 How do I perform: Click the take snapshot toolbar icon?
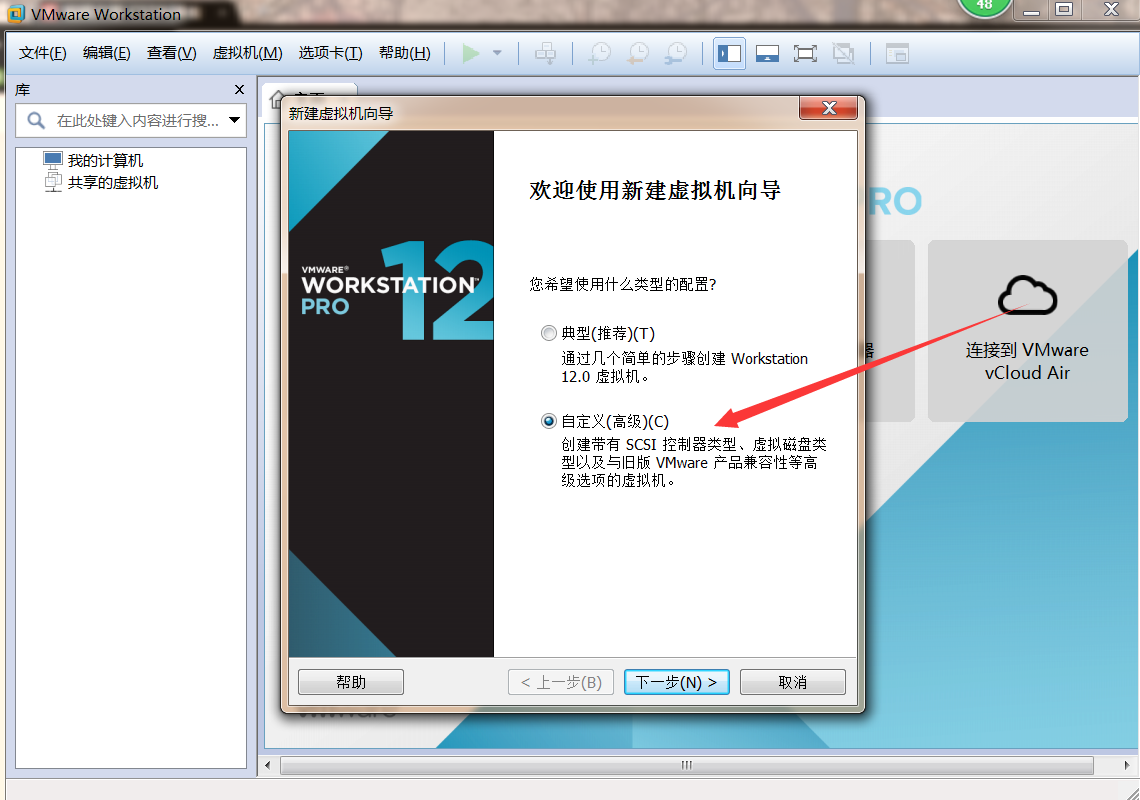click(x=600, y=53)
